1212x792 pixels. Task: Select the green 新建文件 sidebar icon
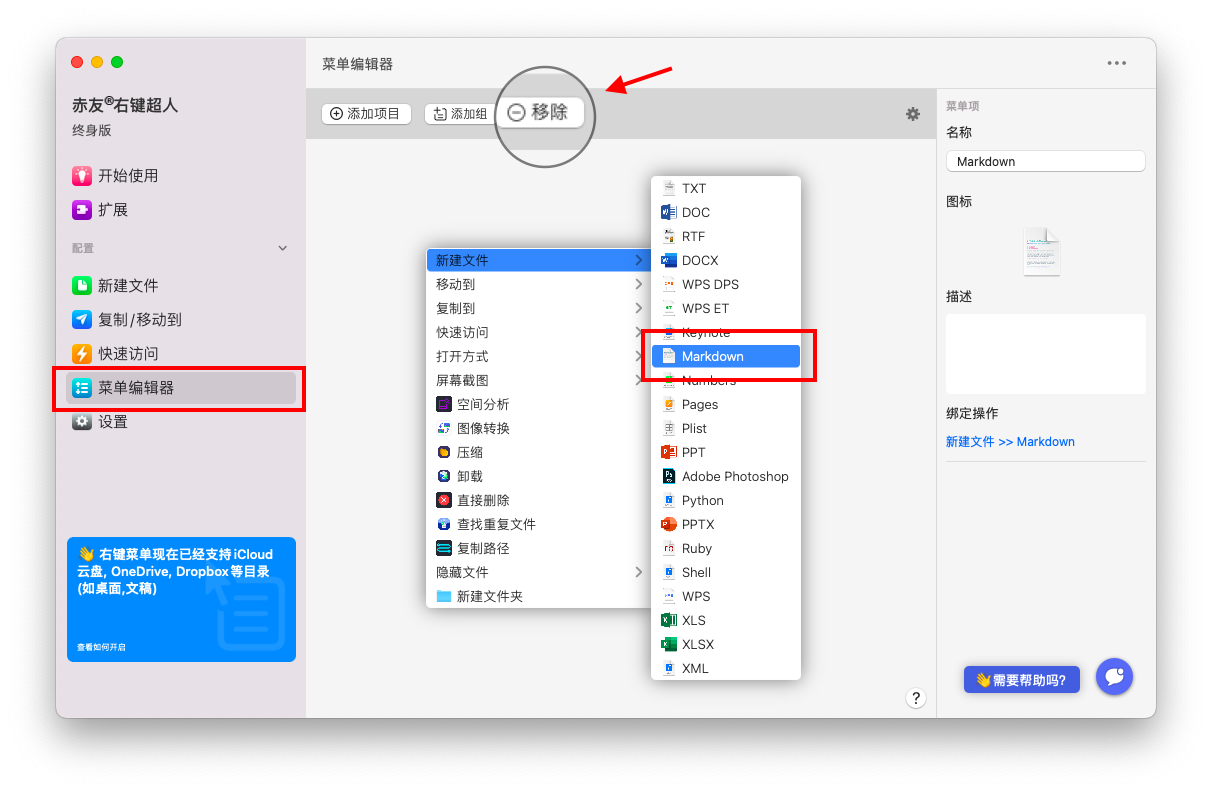click(x=82, y=286)
